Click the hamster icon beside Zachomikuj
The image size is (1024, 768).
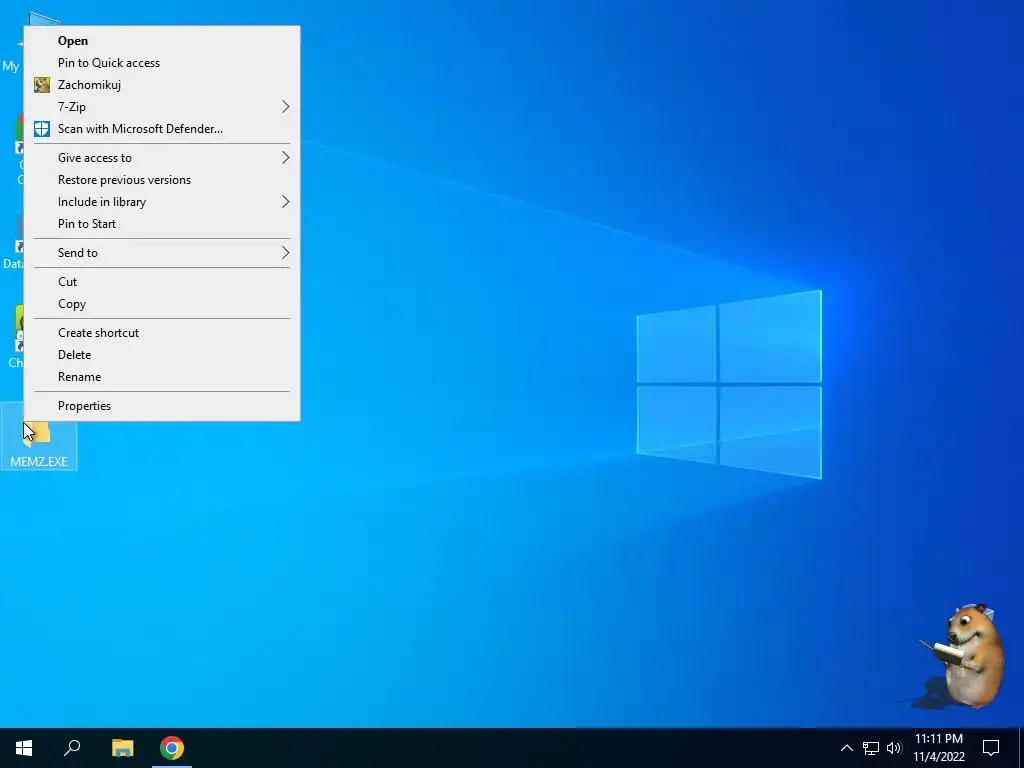pos(42,85)
